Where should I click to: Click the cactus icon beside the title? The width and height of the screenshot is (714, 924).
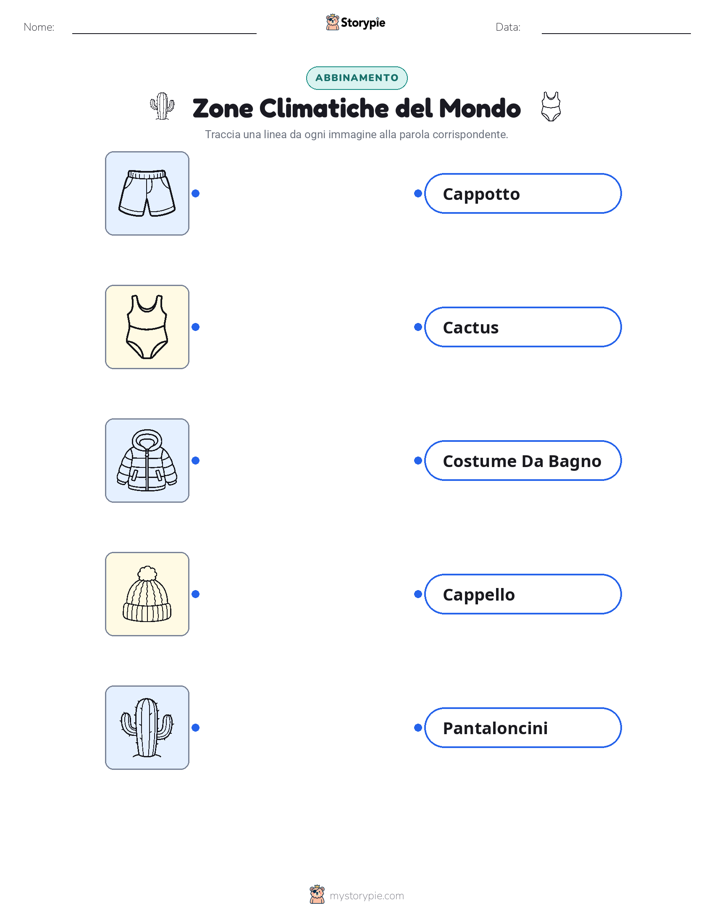click(162, 107)
